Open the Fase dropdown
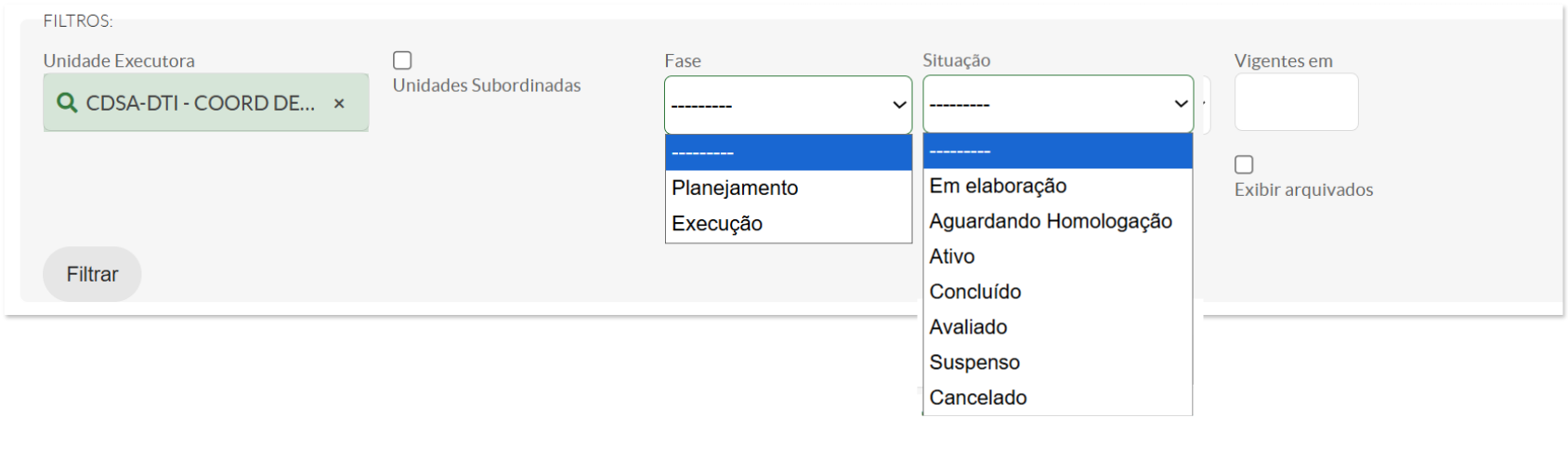The width and height of the screenshot is (1568, 471). (788, 104)
